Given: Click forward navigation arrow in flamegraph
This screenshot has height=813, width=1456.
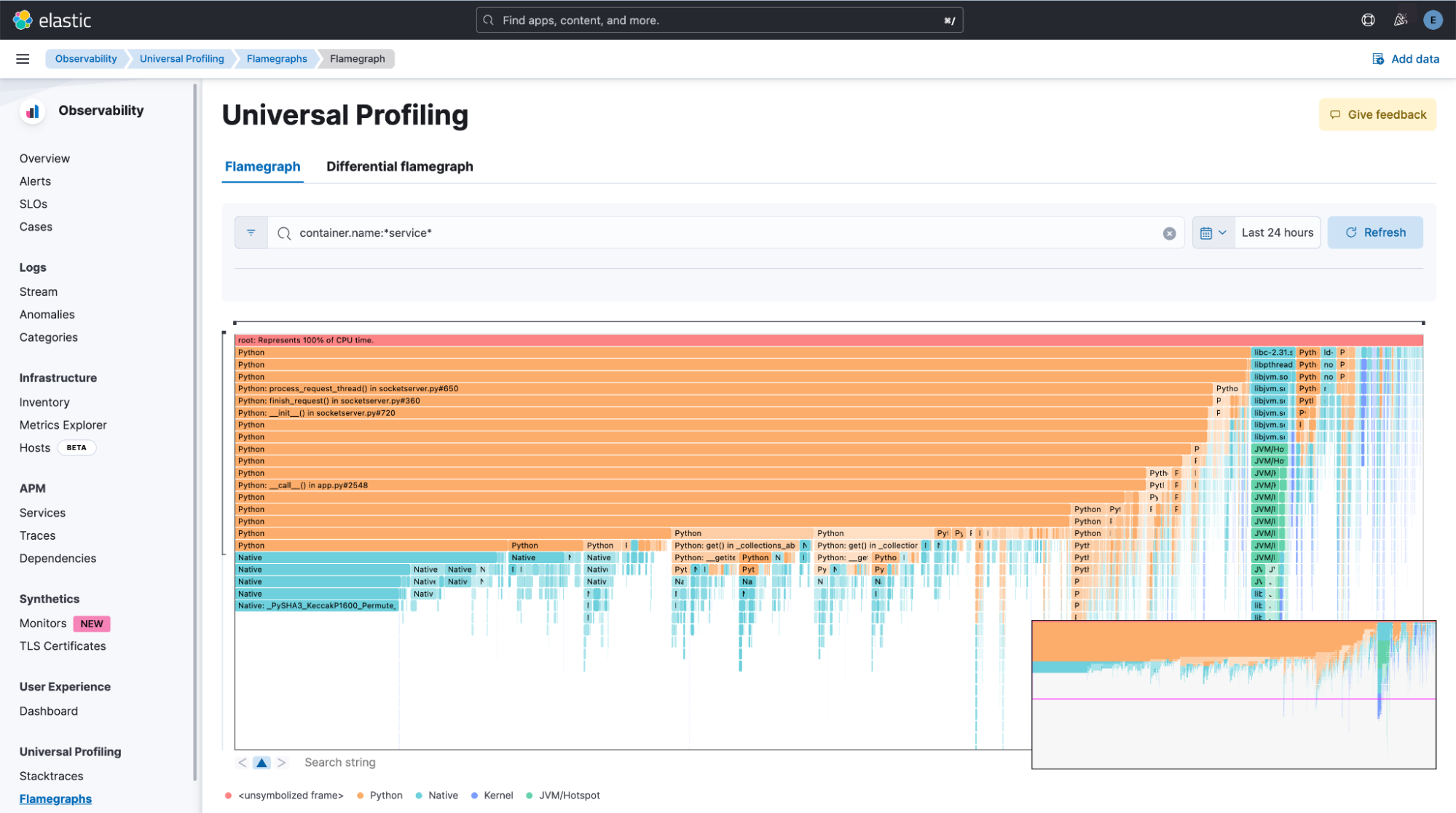Looking at the screenshot, I should pyautogui.click(x=281, y=762).
